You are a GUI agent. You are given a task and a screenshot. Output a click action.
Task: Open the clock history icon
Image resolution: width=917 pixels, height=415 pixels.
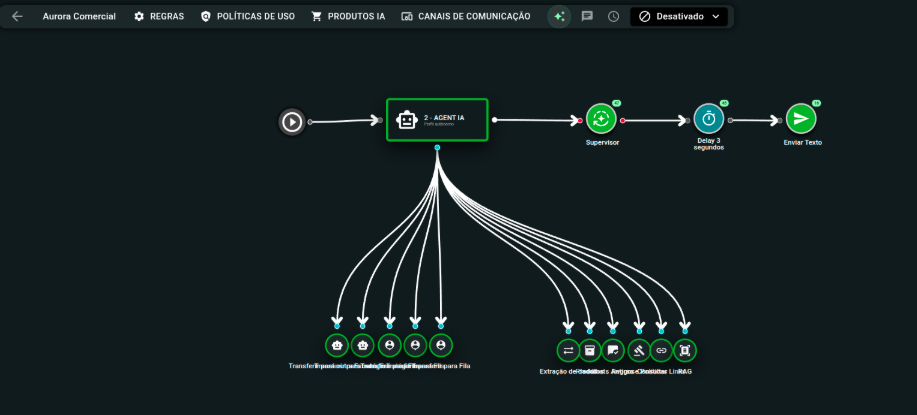coord(613,17)
